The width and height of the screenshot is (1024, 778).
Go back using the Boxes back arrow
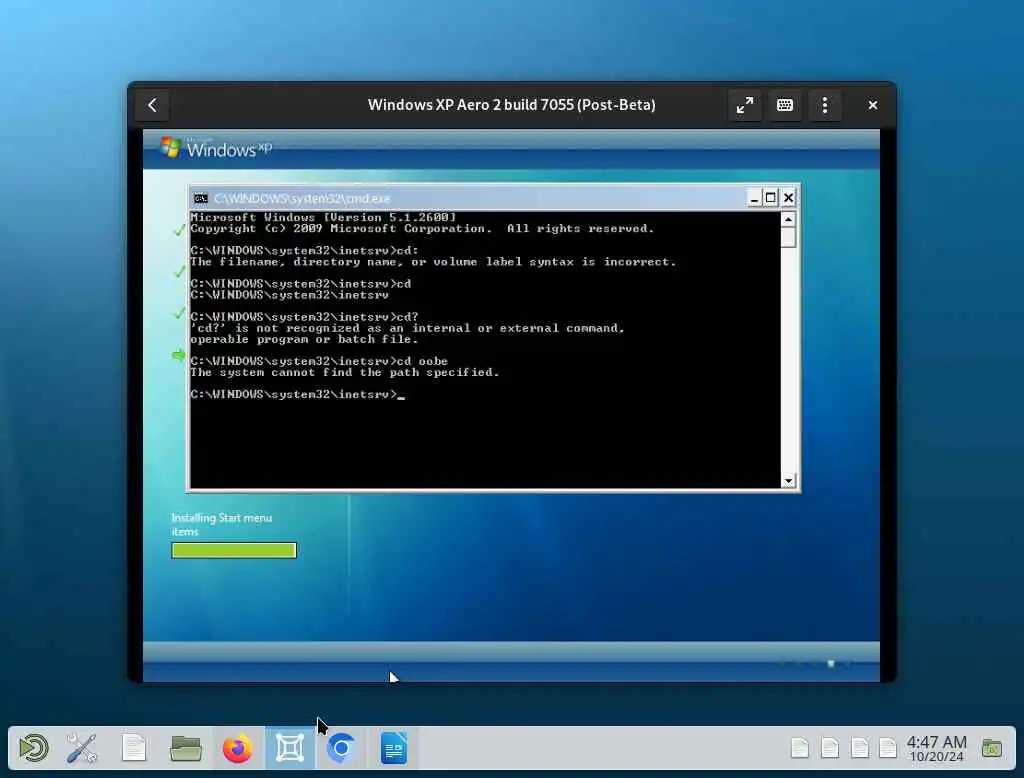(x=152, y=105)
